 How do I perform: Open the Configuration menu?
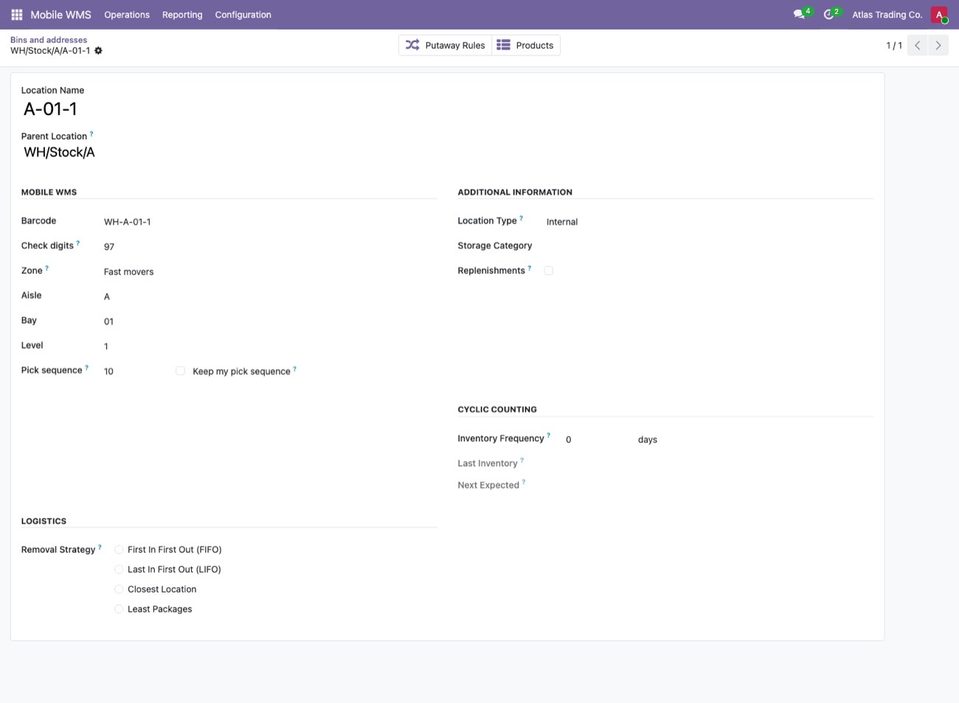(243, 15)
